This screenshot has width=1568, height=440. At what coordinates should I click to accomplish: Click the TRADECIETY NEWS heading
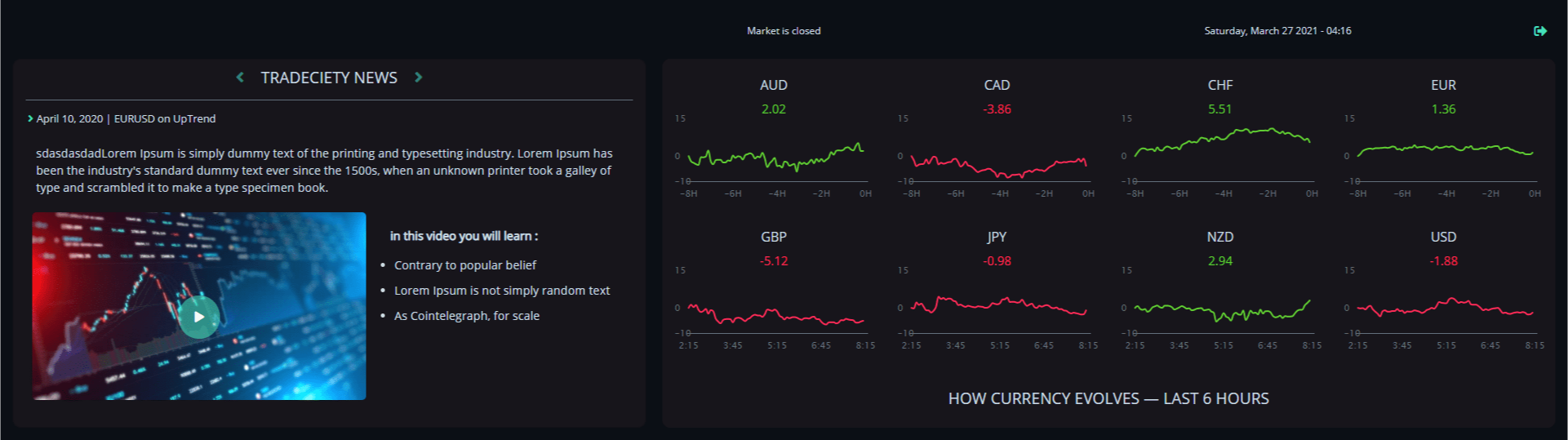[x=329, y=78]
